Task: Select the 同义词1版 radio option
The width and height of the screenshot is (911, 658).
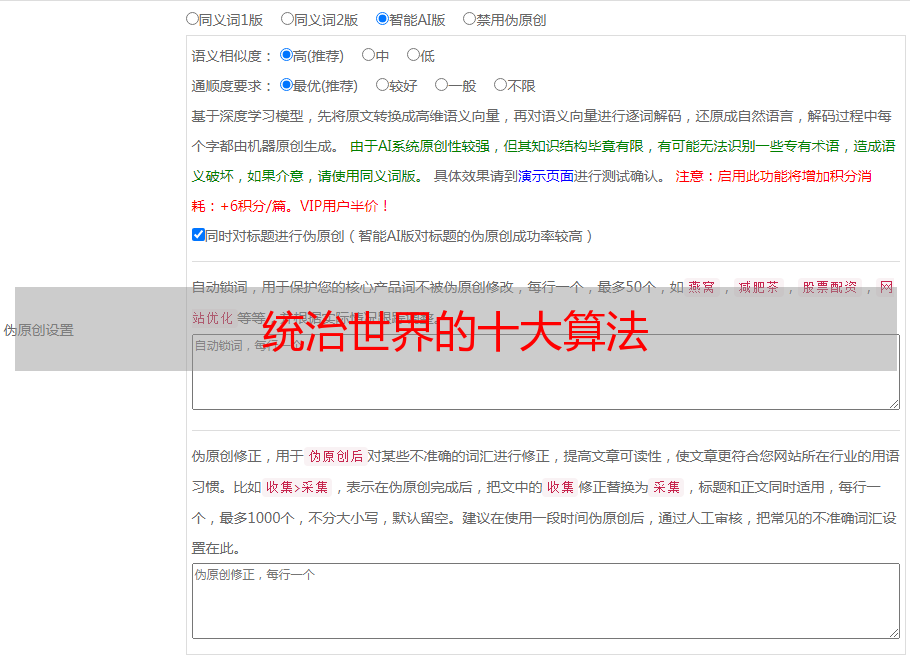Action: coord(193,19)
